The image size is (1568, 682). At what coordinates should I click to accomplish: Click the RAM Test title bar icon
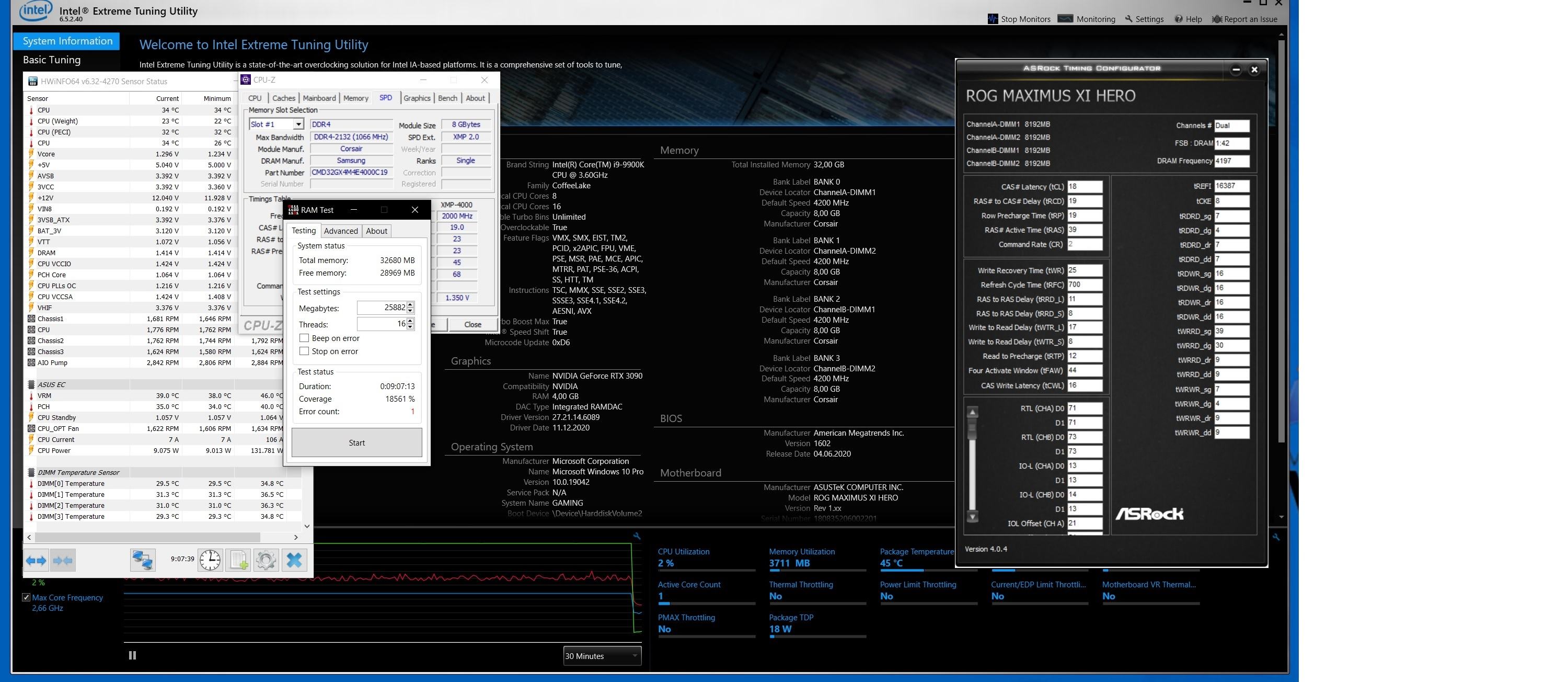coord(293,210)
